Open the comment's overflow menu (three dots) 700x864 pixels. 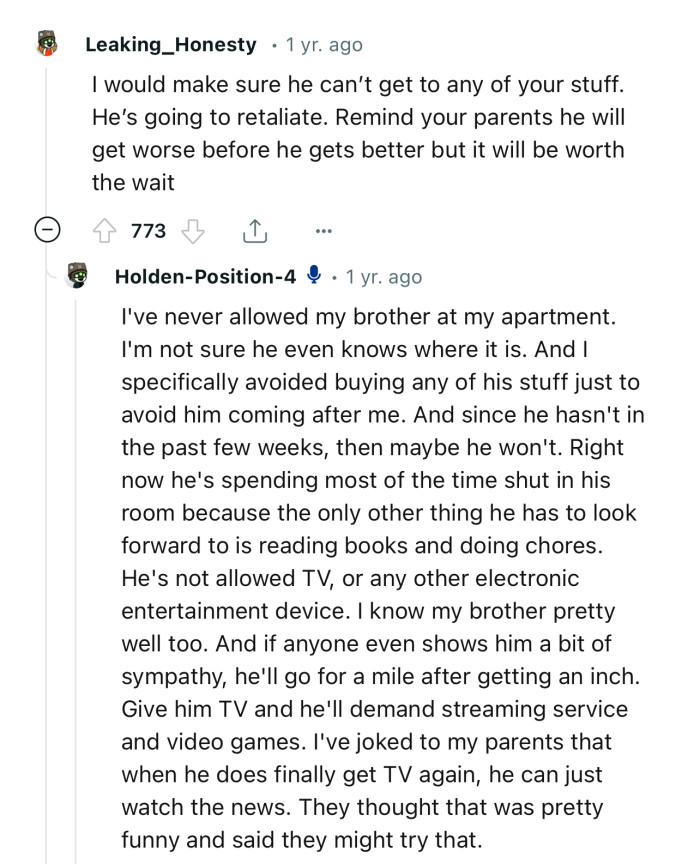click(323, 230)
